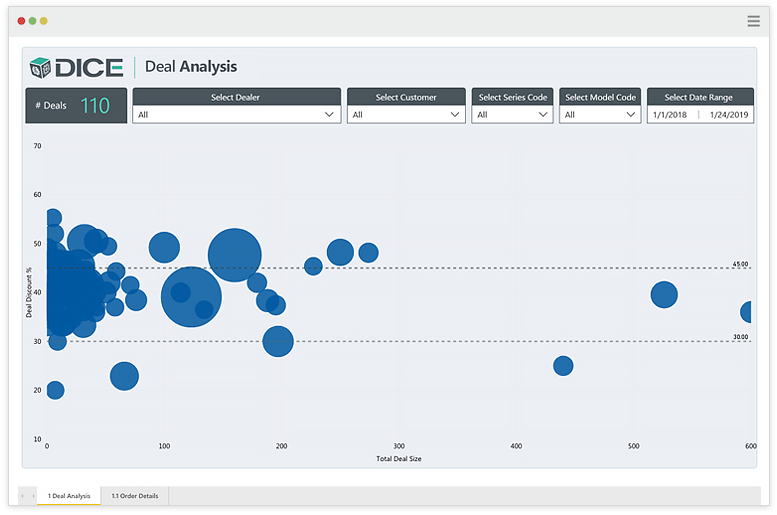
Task: Click the DICE cube logo
Action: 41,67
